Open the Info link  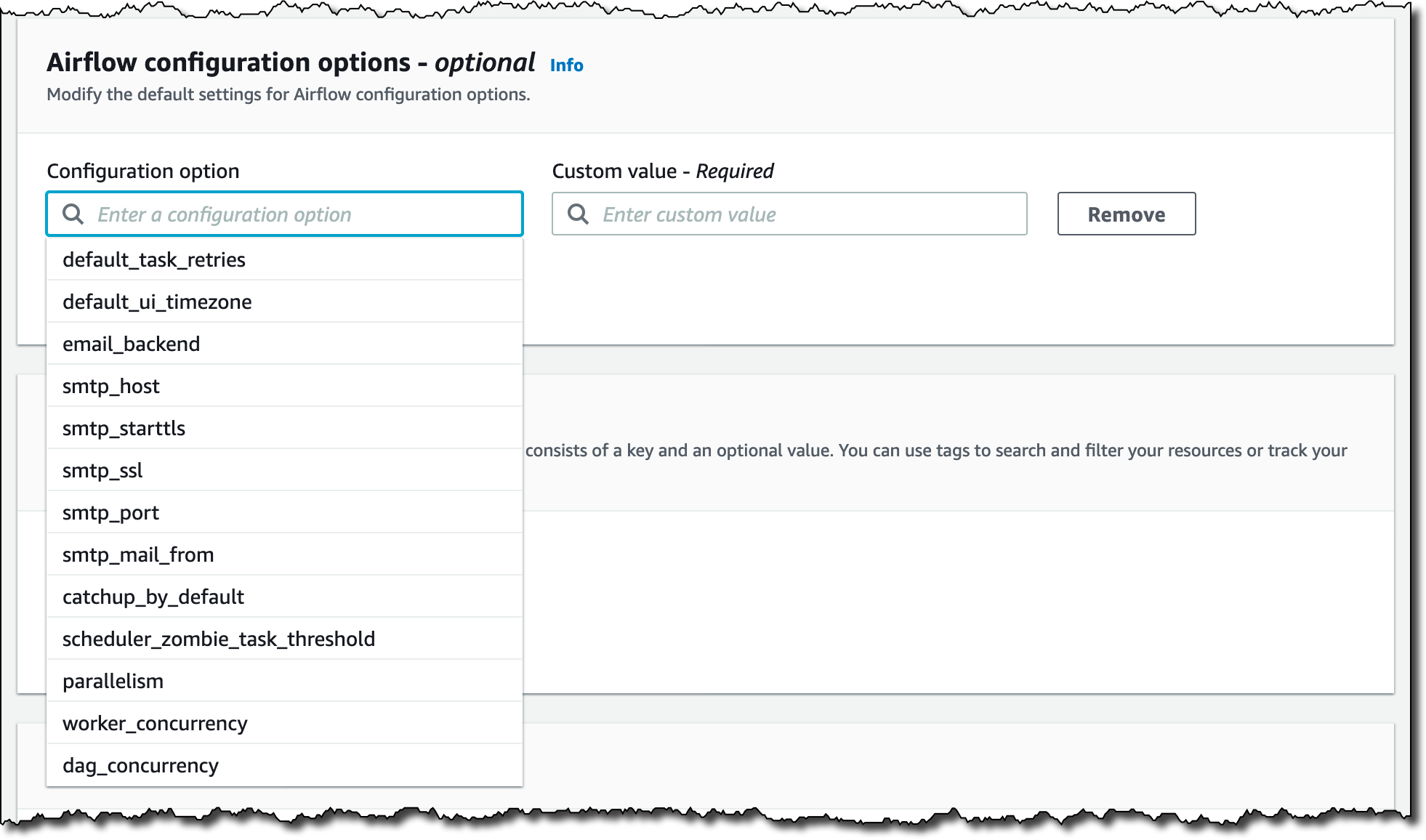click(566, 65)
